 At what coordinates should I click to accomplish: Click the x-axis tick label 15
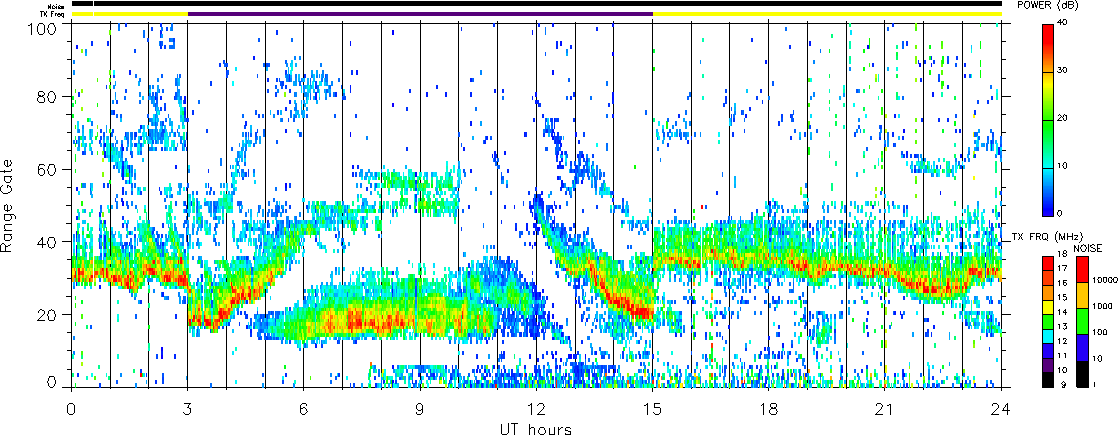pyautogui.click(x=652, y=409)
